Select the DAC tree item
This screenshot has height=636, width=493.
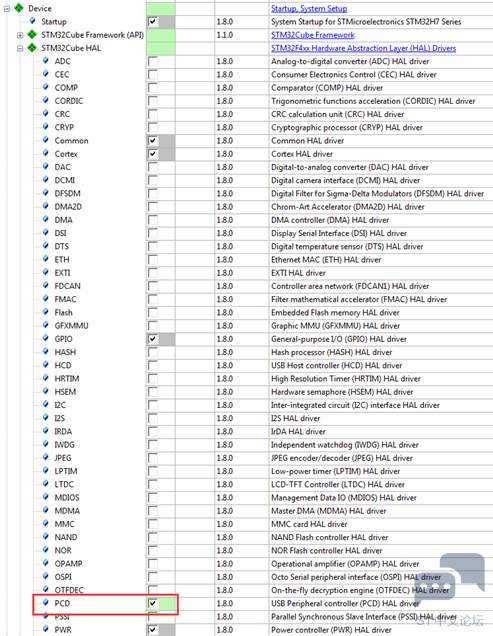(62, 167)
